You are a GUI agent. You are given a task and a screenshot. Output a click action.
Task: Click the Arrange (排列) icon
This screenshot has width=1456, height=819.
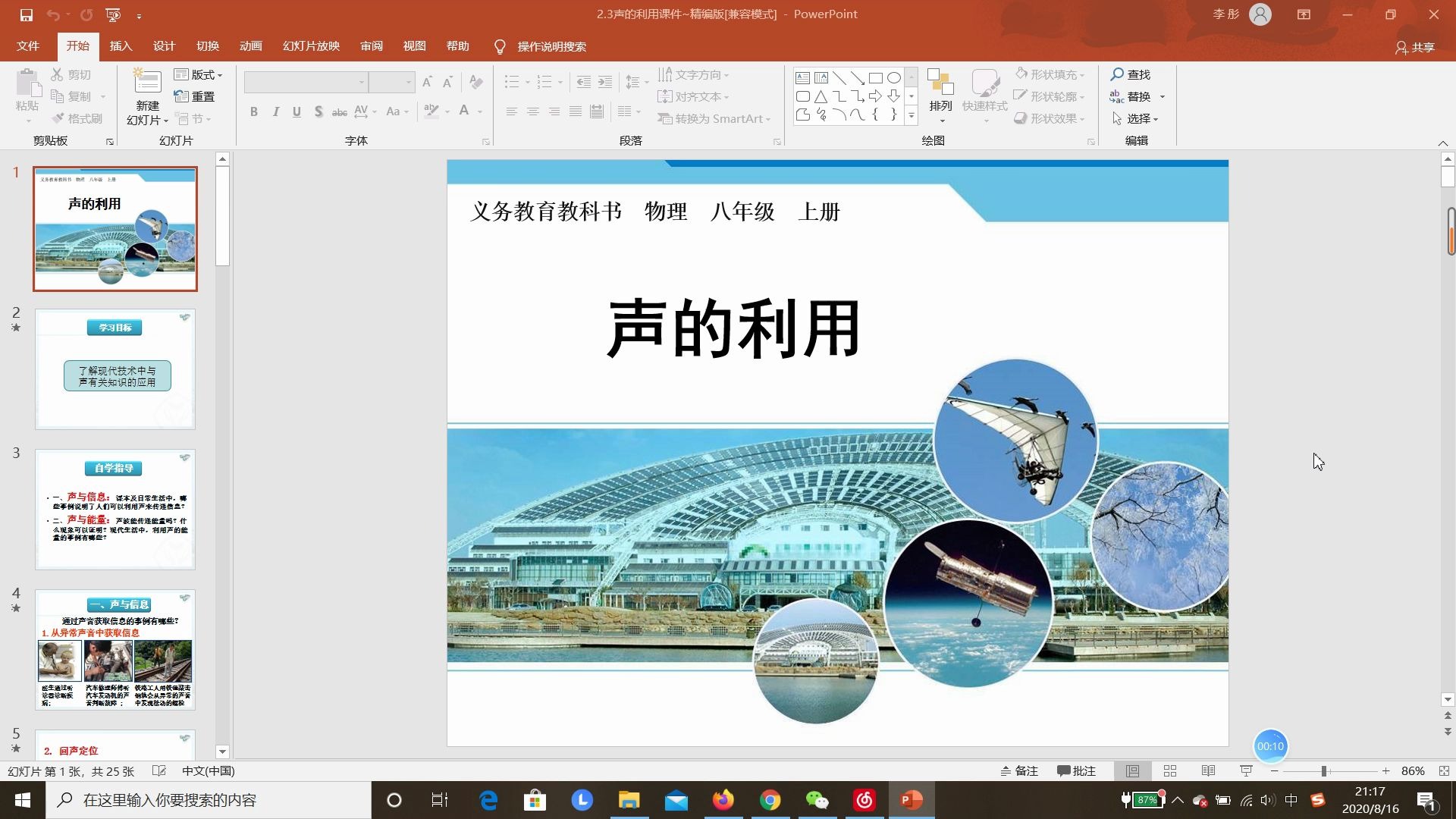point(940,87)
